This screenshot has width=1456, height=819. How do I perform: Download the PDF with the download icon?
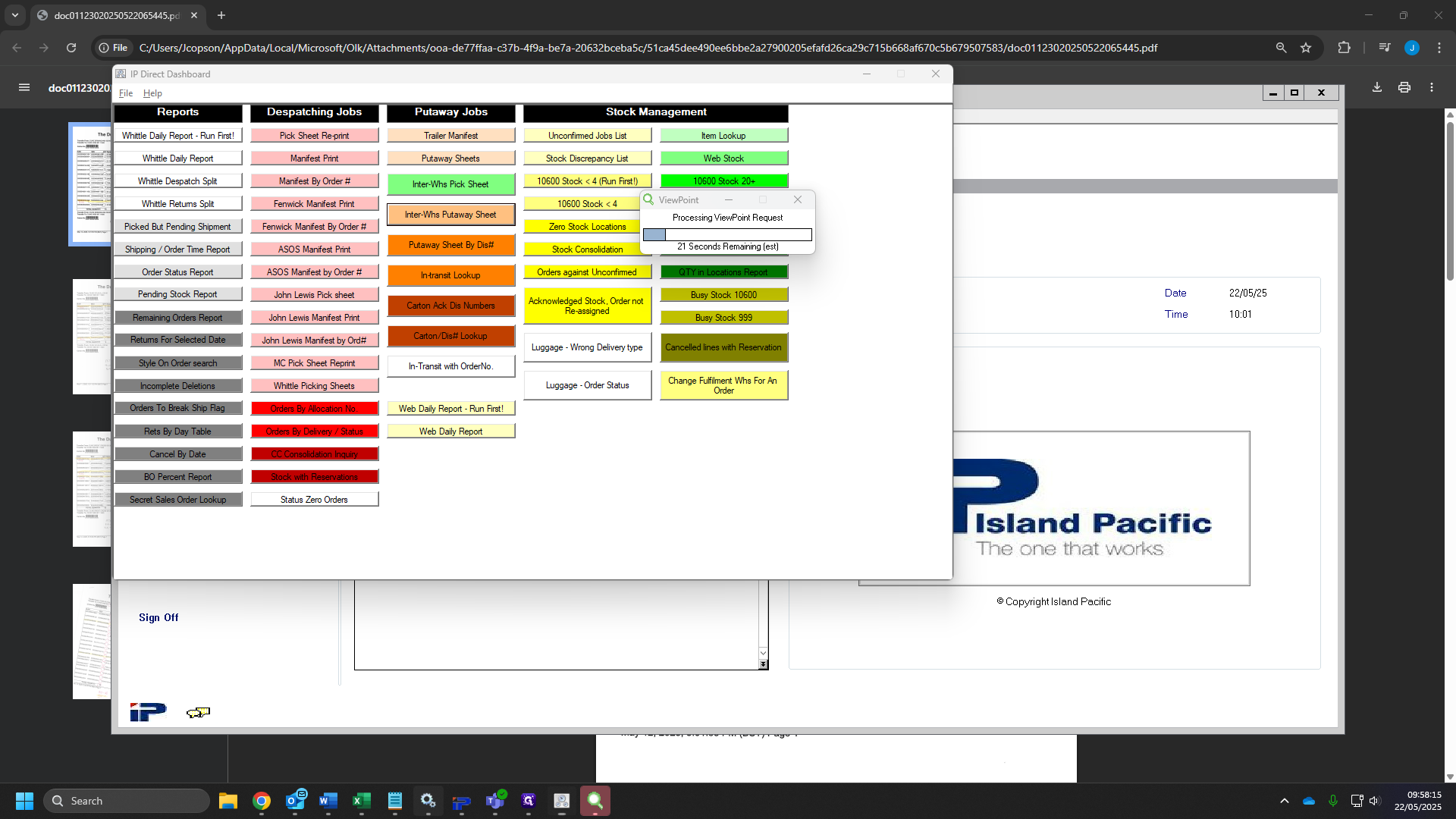coord(1377,87)
